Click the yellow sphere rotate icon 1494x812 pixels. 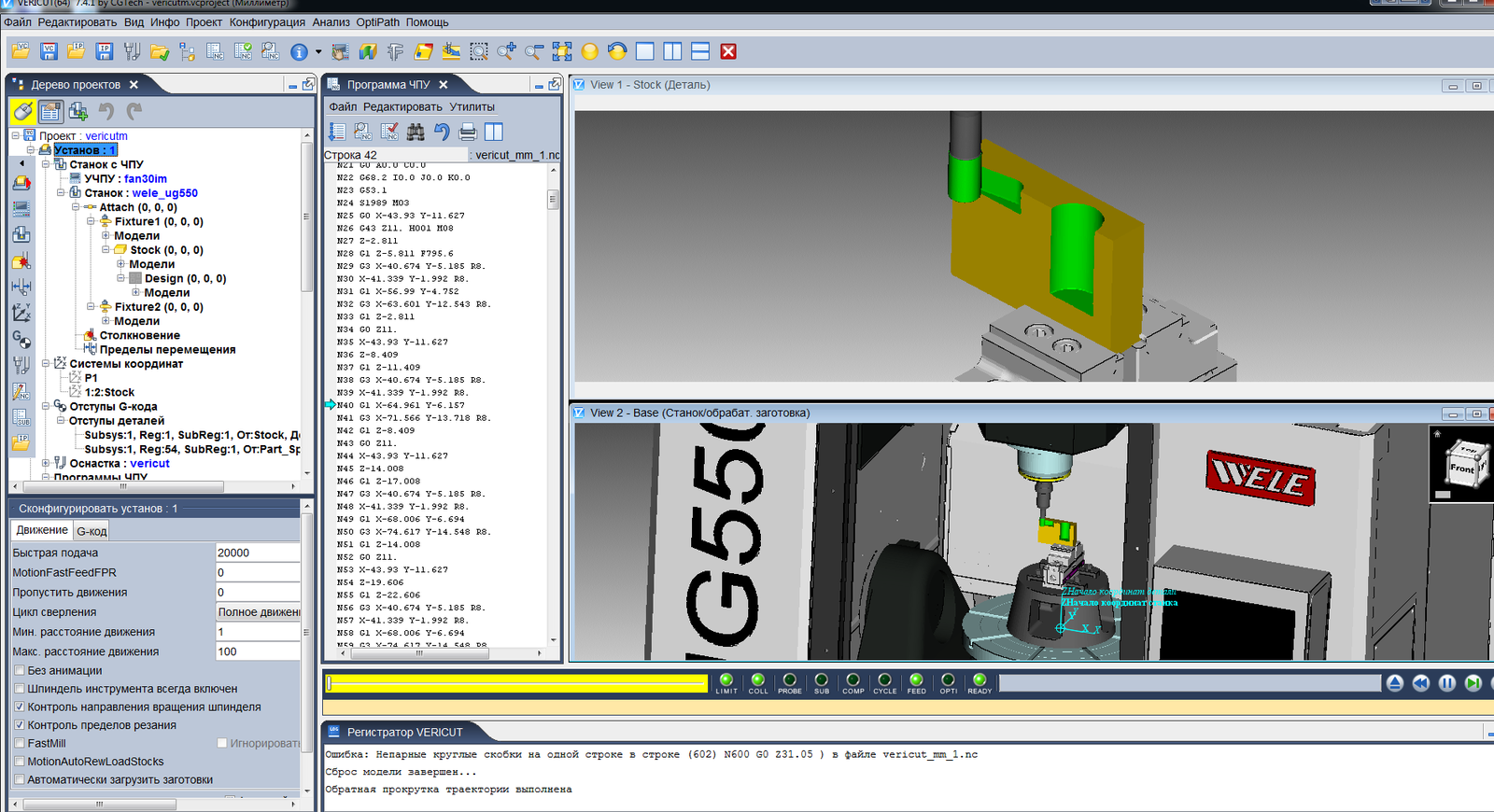tap(589, 51)
